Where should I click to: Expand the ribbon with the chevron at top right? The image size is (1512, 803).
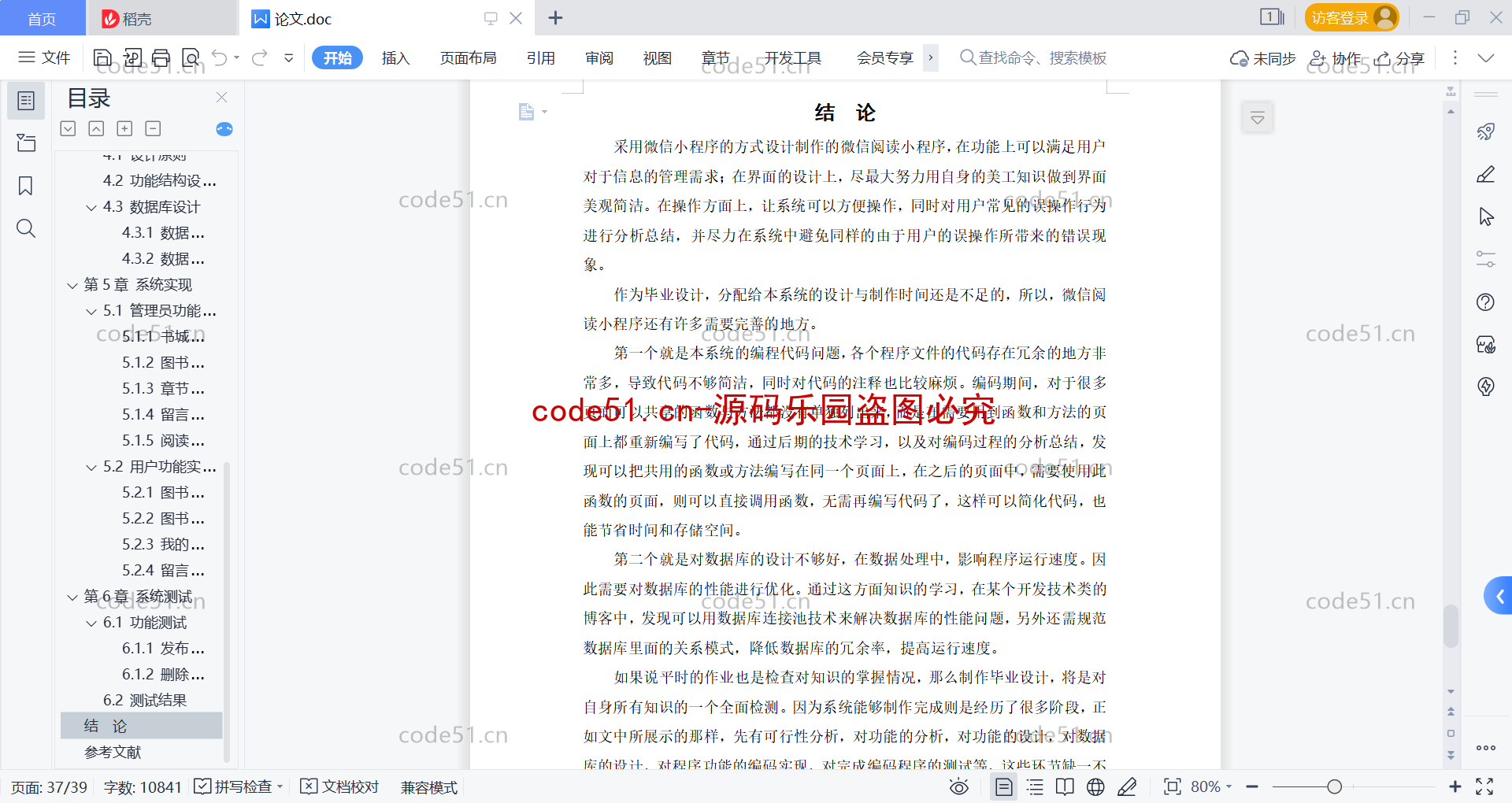1485,57
